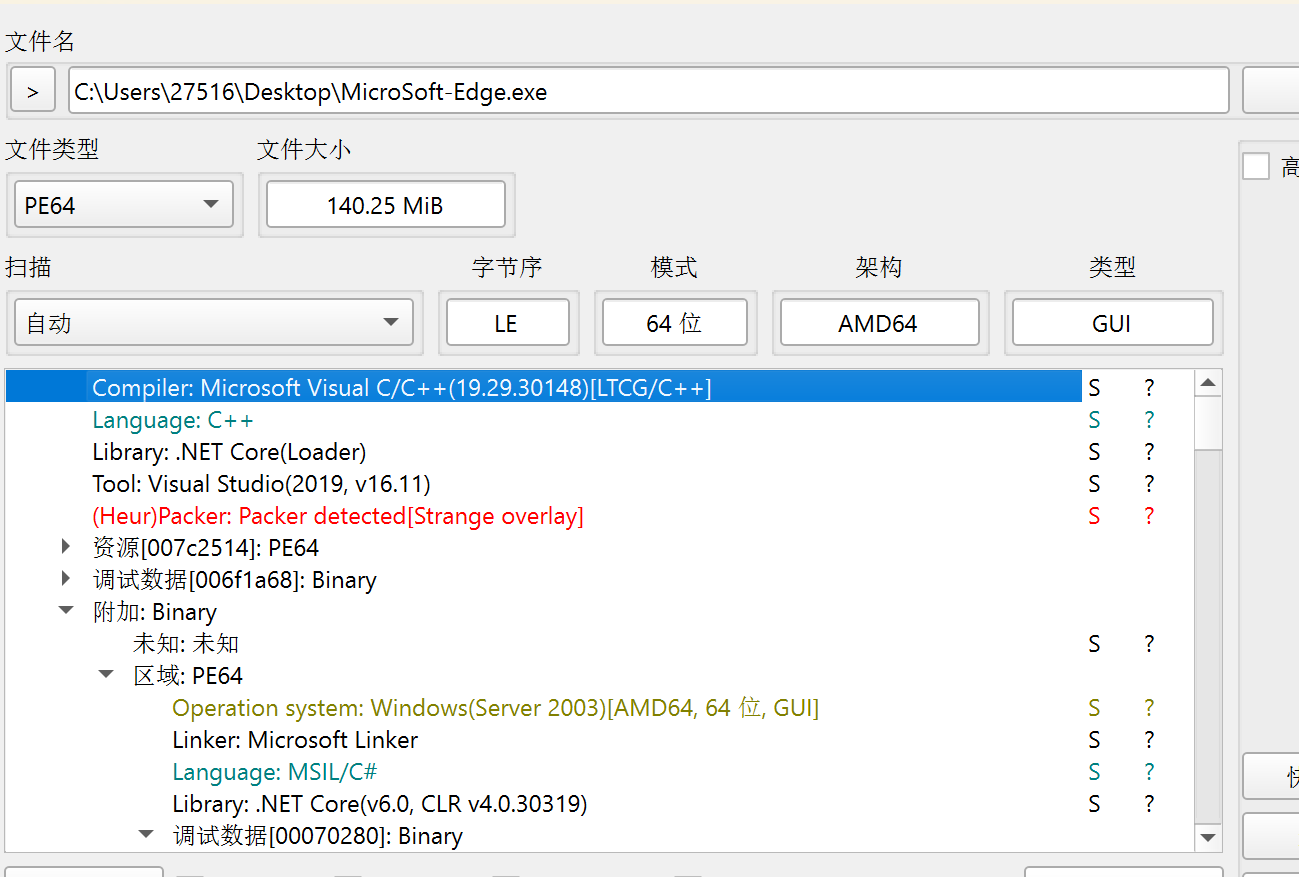Select the 资源[007c2514]: PE64 row text

tap(206, 548)
